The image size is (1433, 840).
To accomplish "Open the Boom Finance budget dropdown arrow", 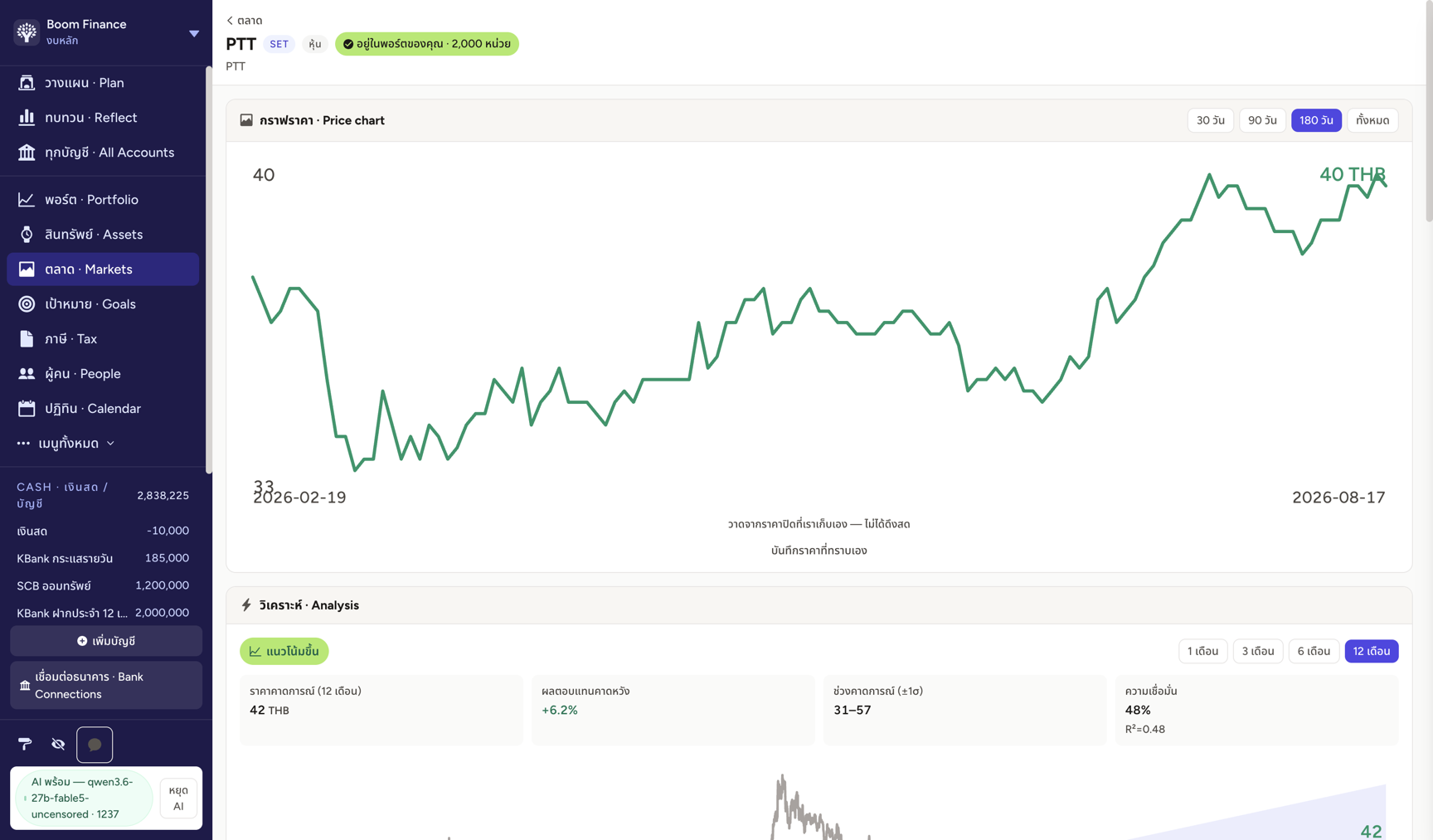I will [x=194, y=34].
